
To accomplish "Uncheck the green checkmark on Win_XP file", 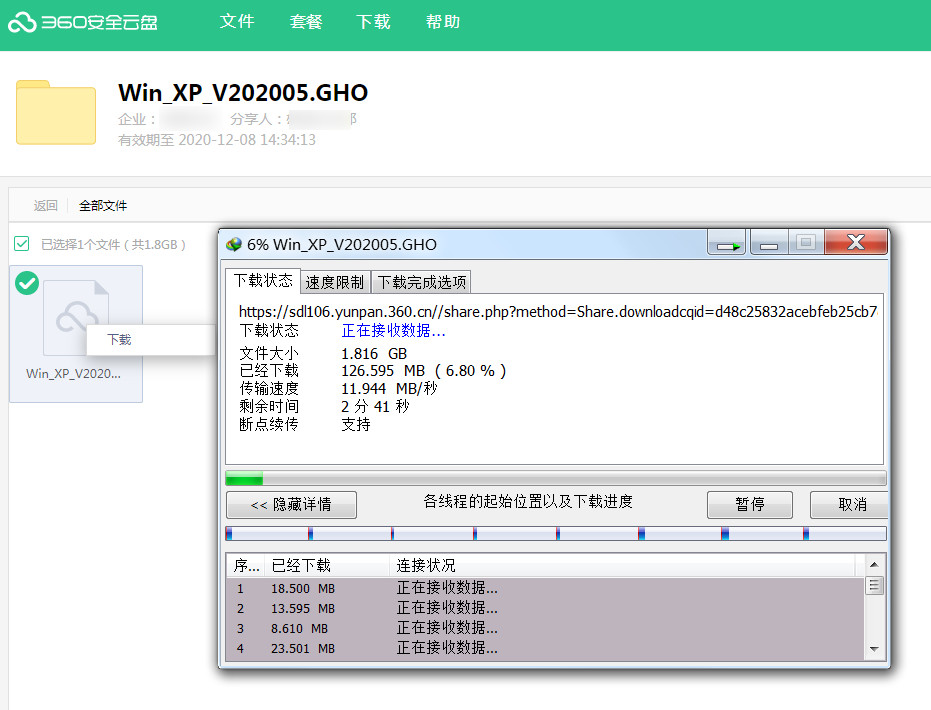I will [x=27, y=283].
